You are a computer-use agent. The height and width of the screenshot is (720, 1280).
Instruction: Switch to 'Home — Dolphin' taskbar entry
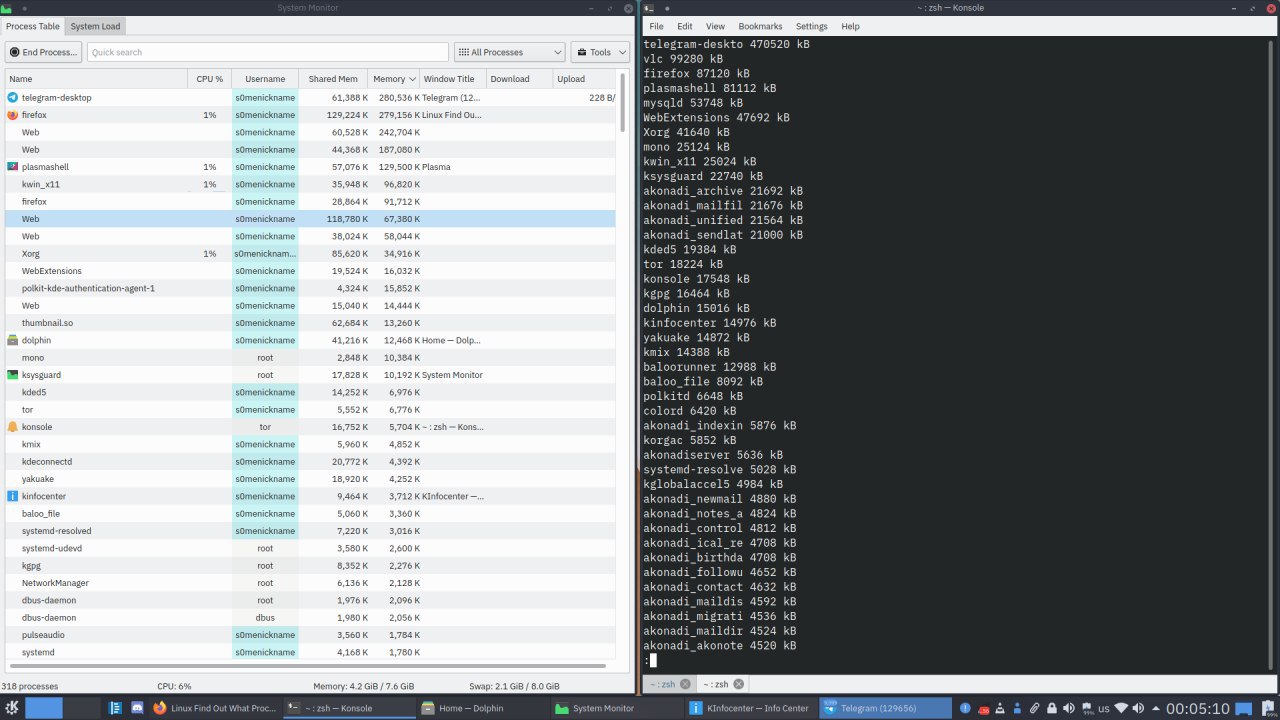click(x=483, y=708)
